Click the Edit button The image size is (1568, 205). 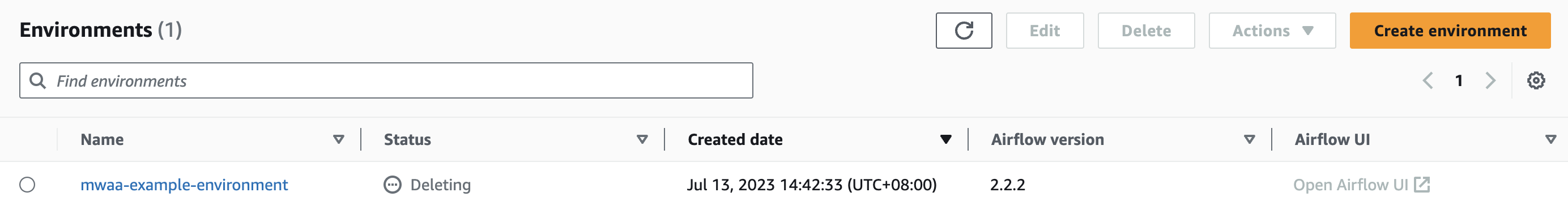click(1045, 31)
